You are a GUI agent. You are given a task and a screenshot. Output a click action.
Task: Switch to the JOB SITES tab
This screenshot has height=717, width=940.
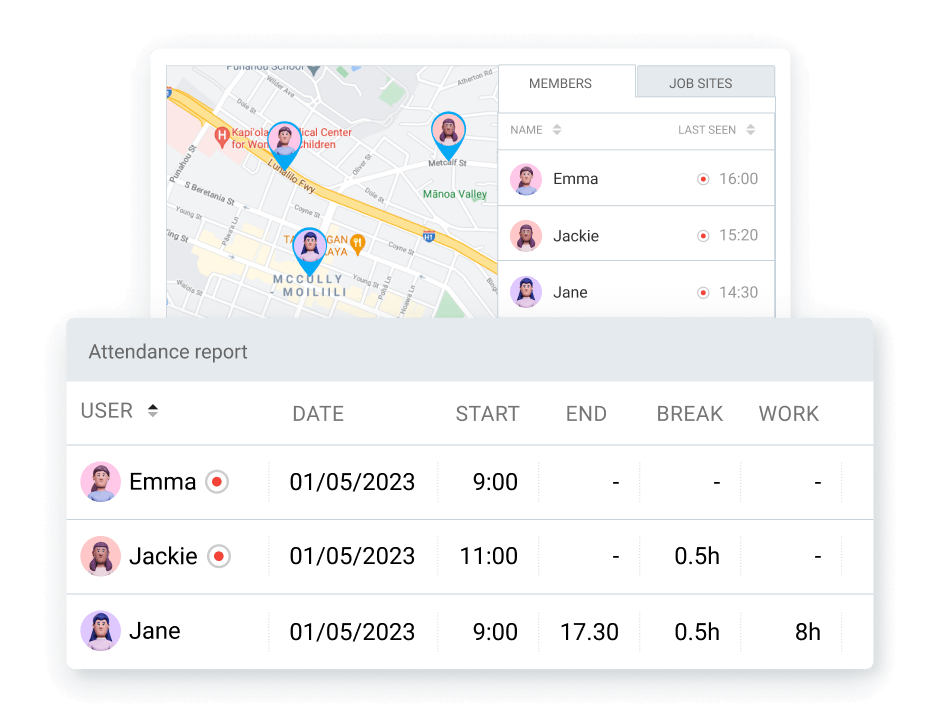[706, 83]
